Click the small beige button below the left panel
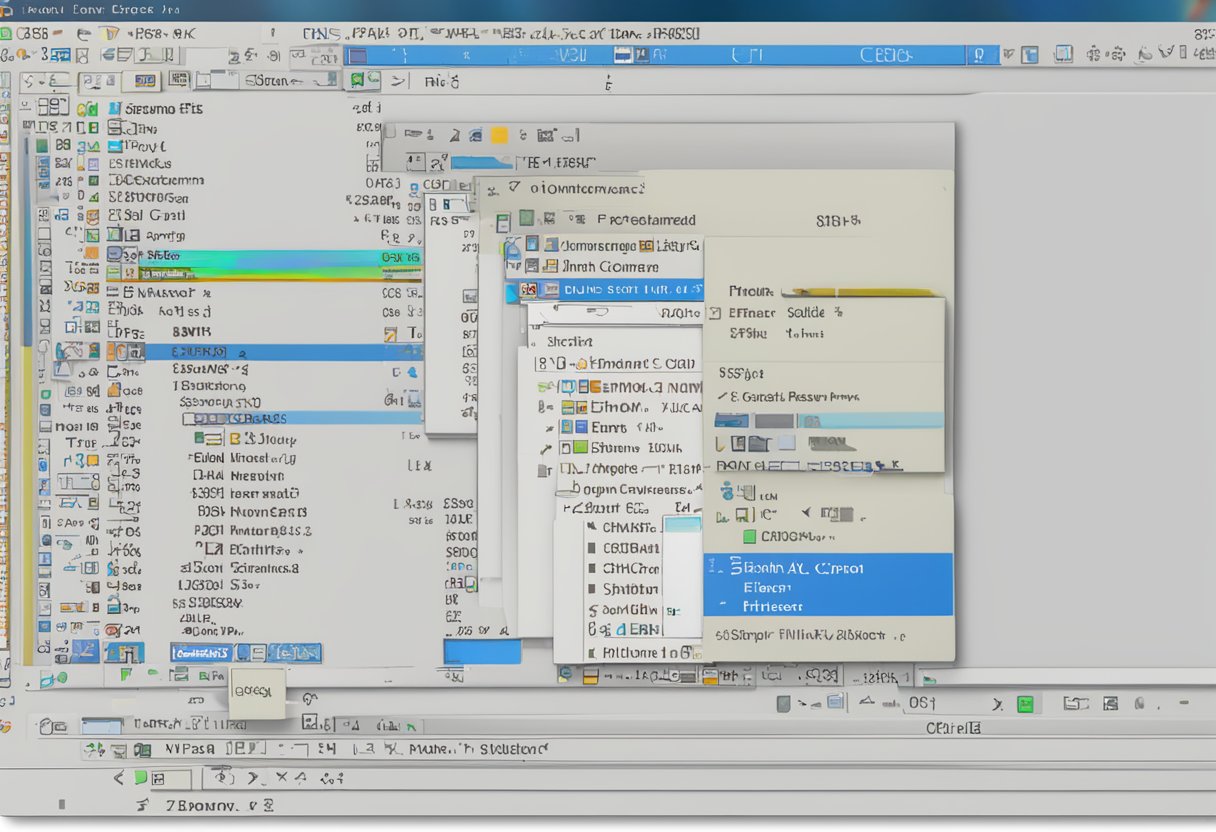This screenshot has height=832, width=1216. [x=257, y=692]
